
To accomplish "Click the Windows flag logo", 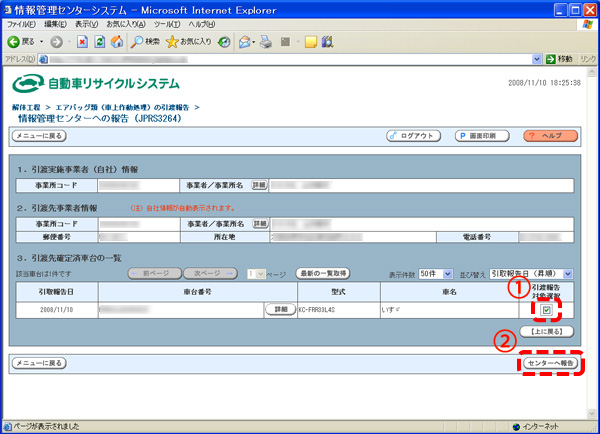I will pos(587,24).
